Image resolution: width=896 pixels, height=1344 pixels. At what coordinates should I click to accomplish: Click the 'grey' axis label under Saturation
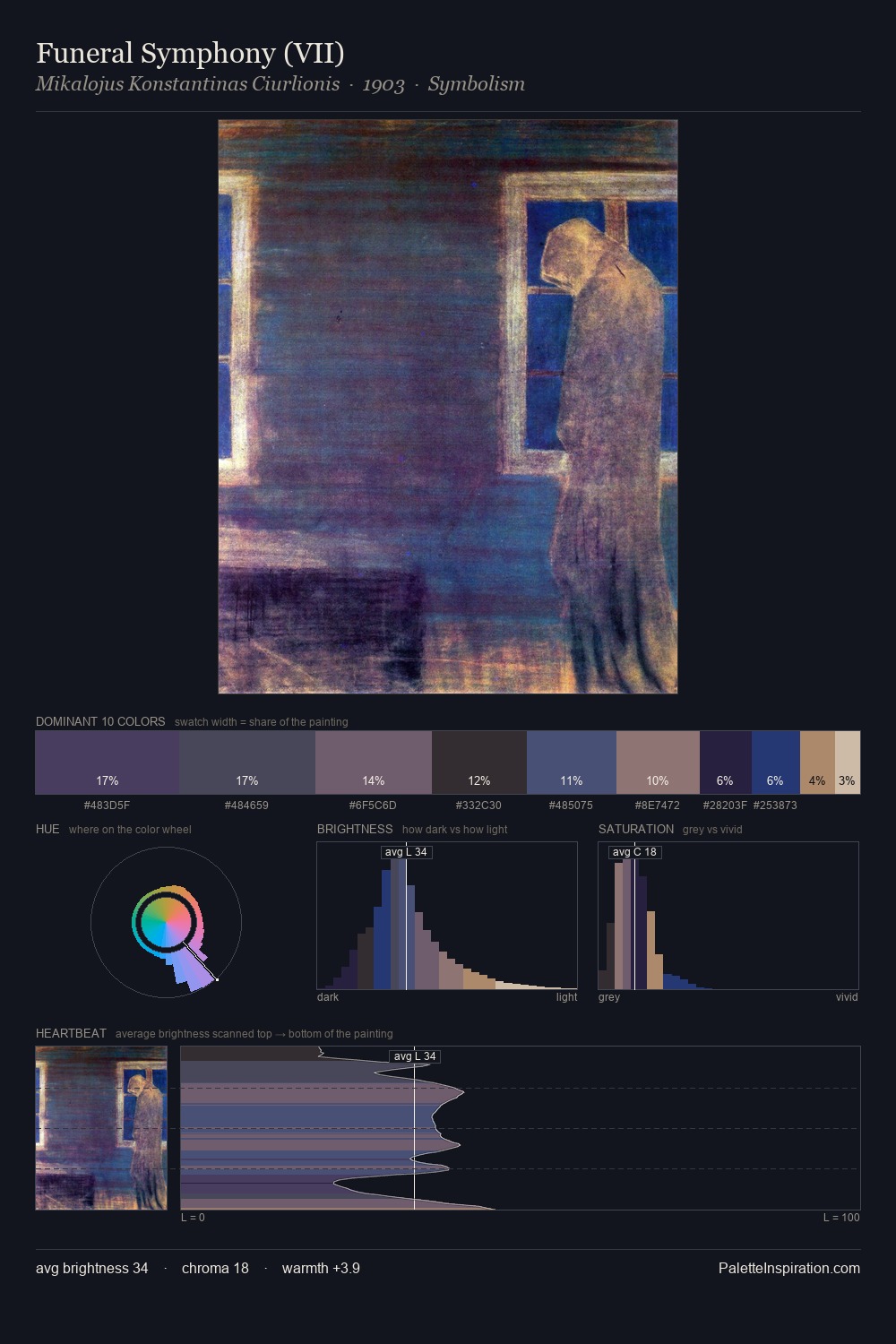(609, 996)
